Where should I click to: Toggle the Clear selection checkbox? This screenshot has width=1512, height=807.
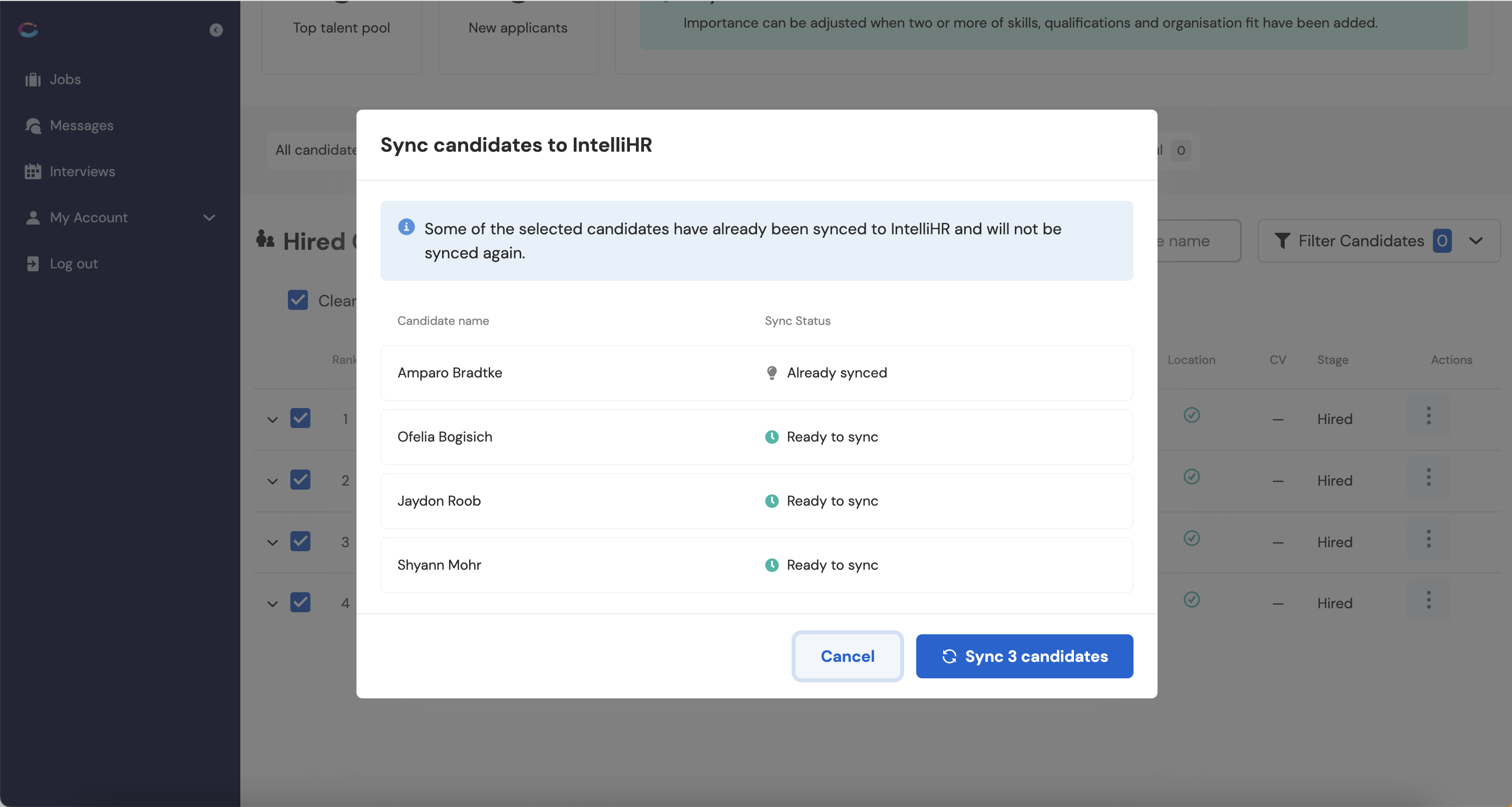[x=297, y=300]
